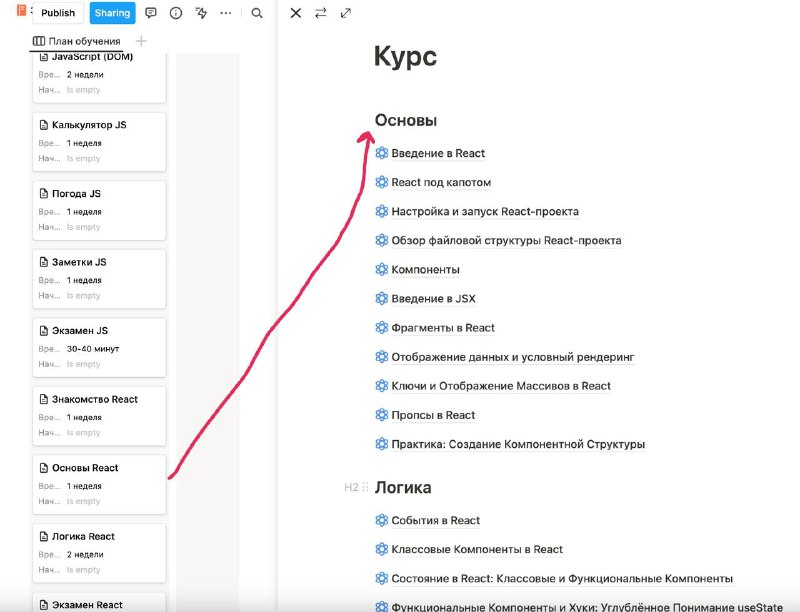Click the Is empty field on Погода JS card
Image resolution: width=800 pixels, height=612 pixels.
click(83, 227)
